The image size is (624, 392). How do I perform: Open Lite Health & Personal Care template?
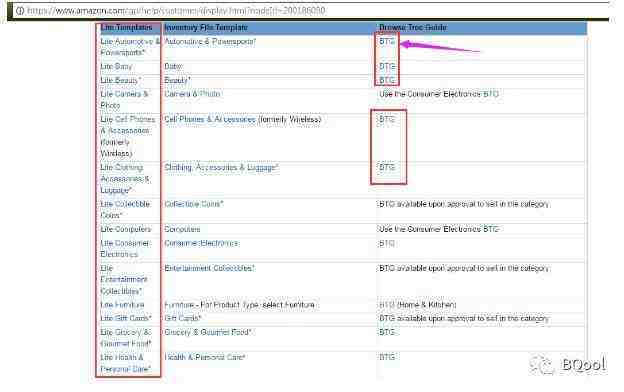coord(126,363)
